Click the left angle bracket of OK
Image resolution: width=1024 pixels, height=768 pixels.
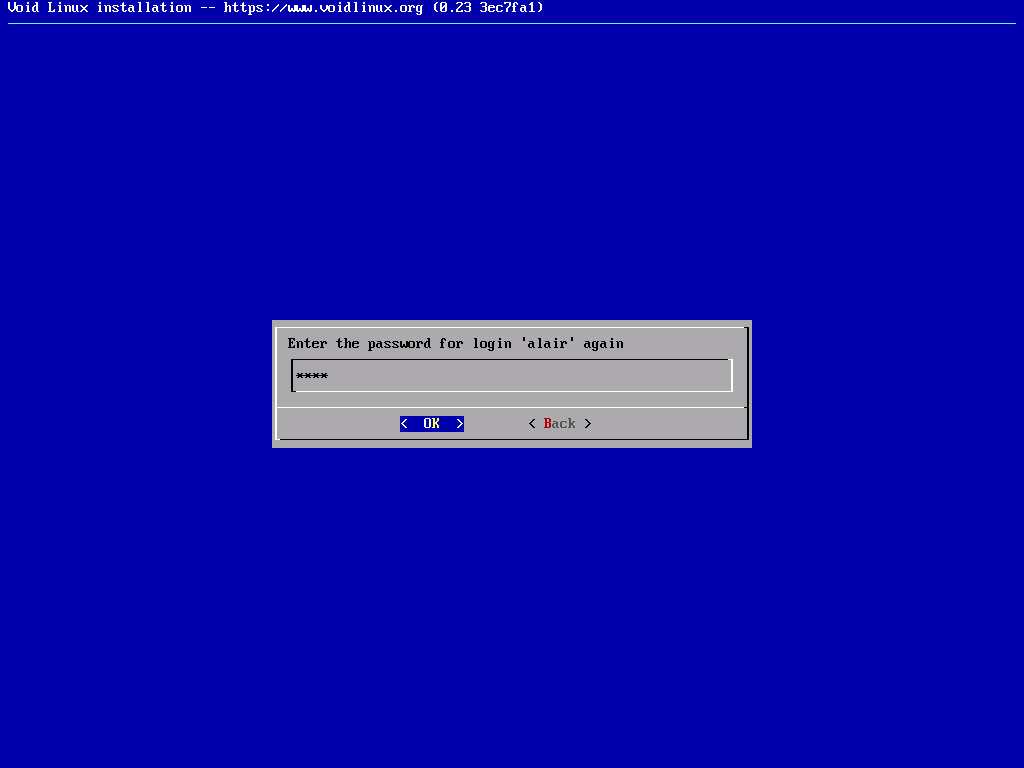(404, 423)
